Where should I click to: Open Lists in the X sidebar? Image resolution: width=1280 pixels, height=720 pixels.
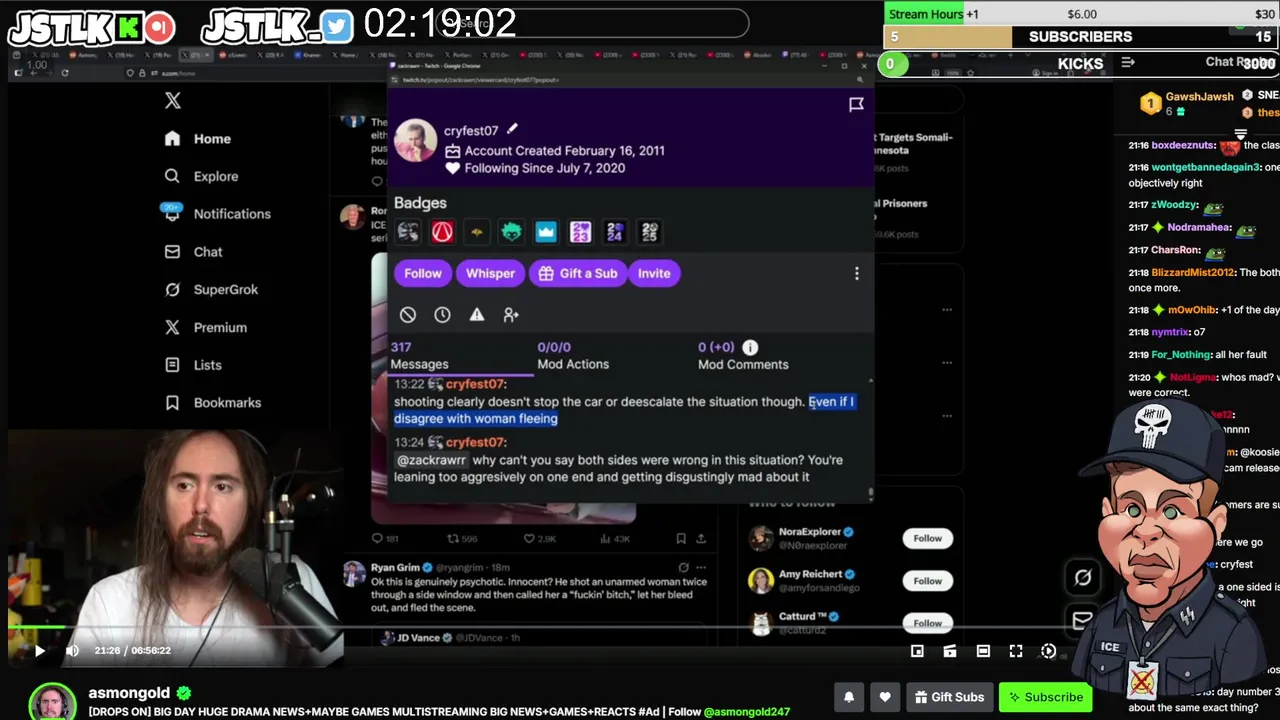tap(193, 365)
